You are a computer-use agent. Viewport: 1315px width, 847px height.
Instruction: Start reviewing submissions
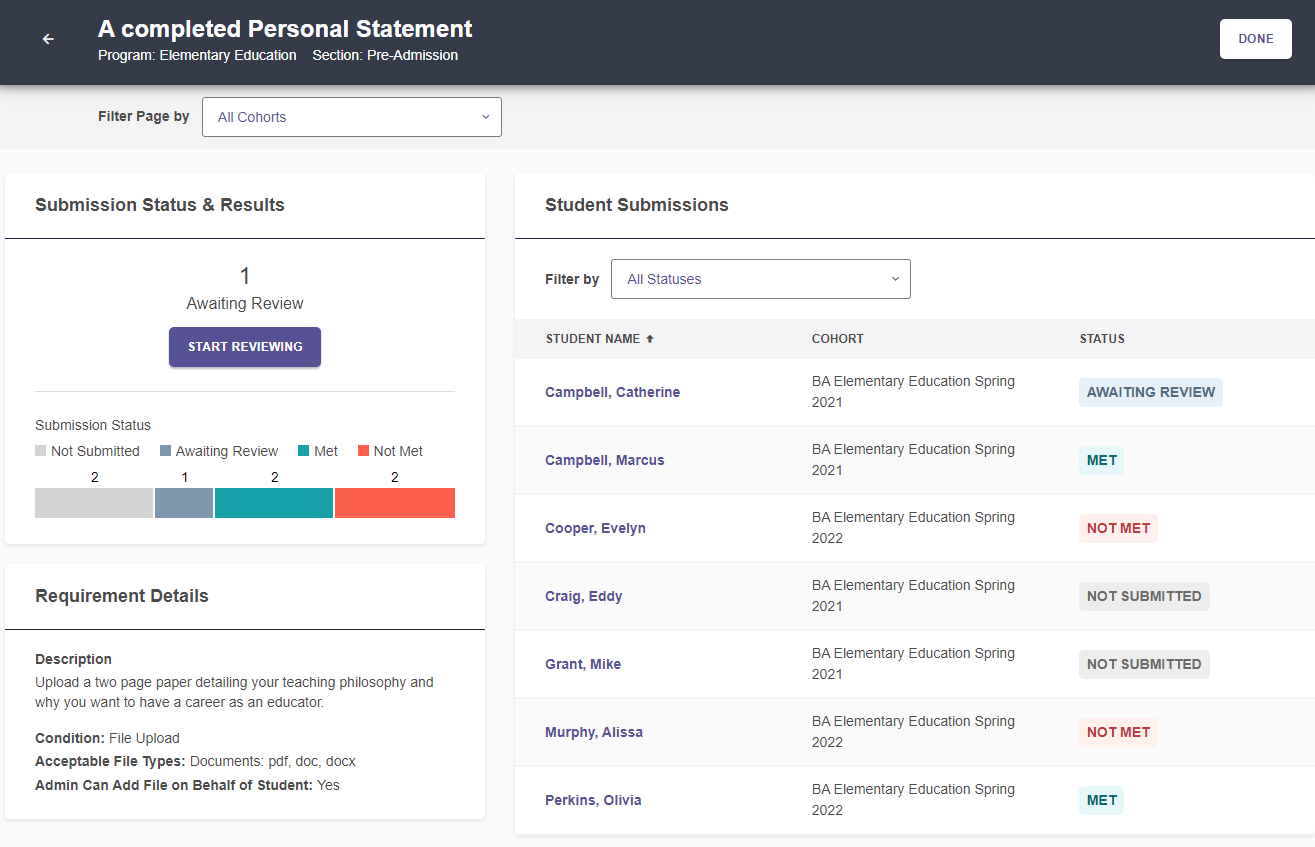(x=245, y=347)
